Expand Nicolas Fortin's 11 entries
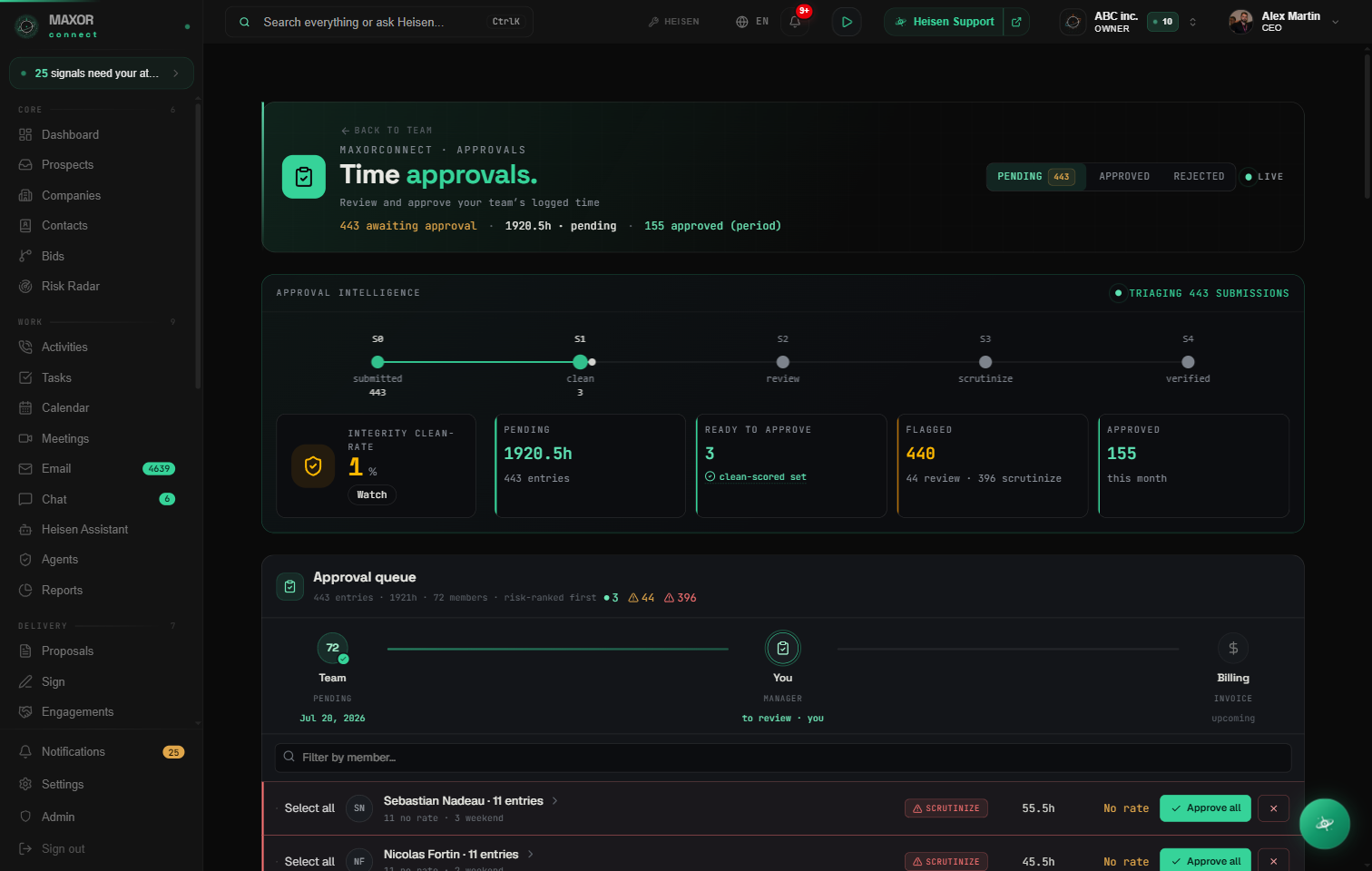Image resolution: width=1372 pixels, height=871 pixels. (x=458, y=855)
